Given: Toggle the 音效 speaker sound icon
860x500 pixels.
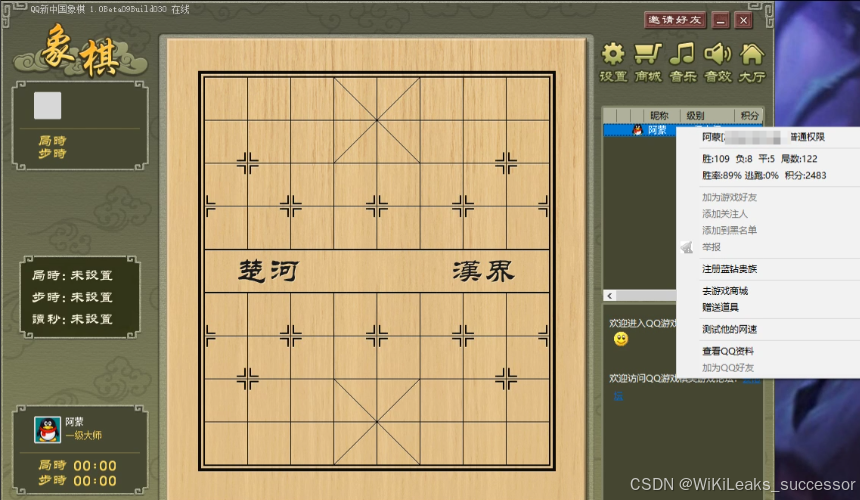Looking at the screenshot, I should pyautogui.click(x=717, y=61).
